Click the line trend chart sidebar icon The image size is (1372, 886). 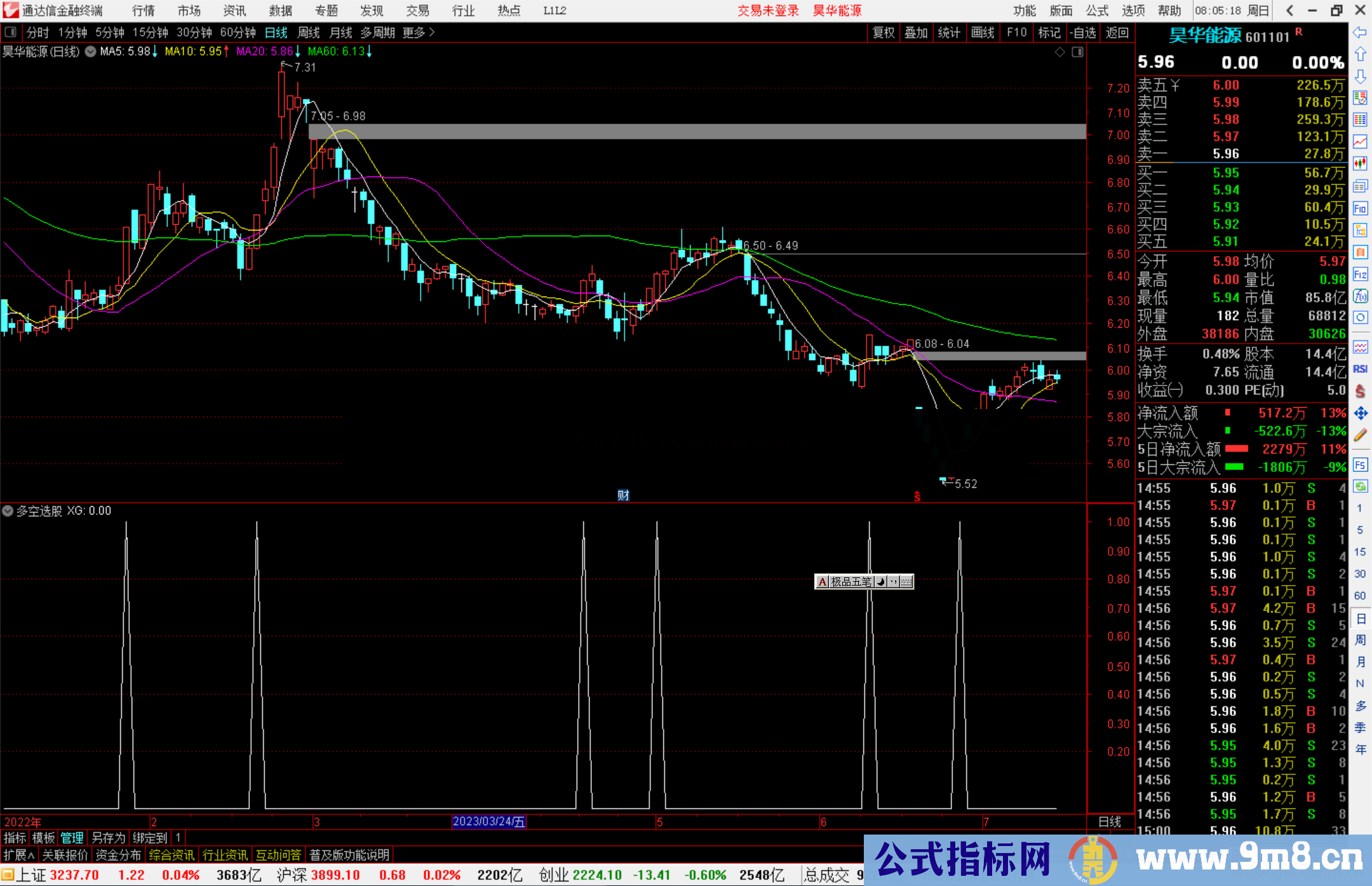pyautogui.click(x=1360, y=142)
